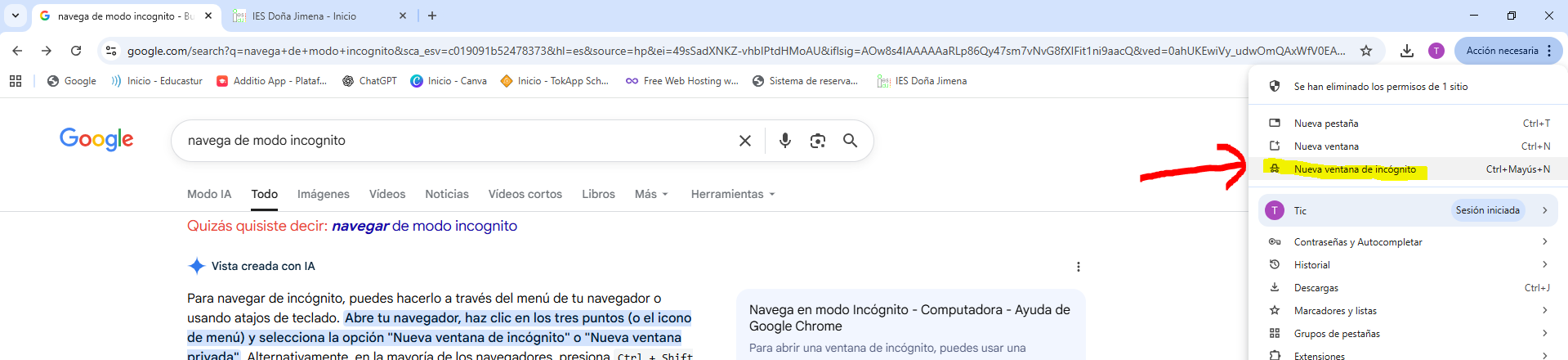Open Google Lens image search icon
Image resolution: width=1568 pixels, height=360 pixels.
tap(817, 141)
